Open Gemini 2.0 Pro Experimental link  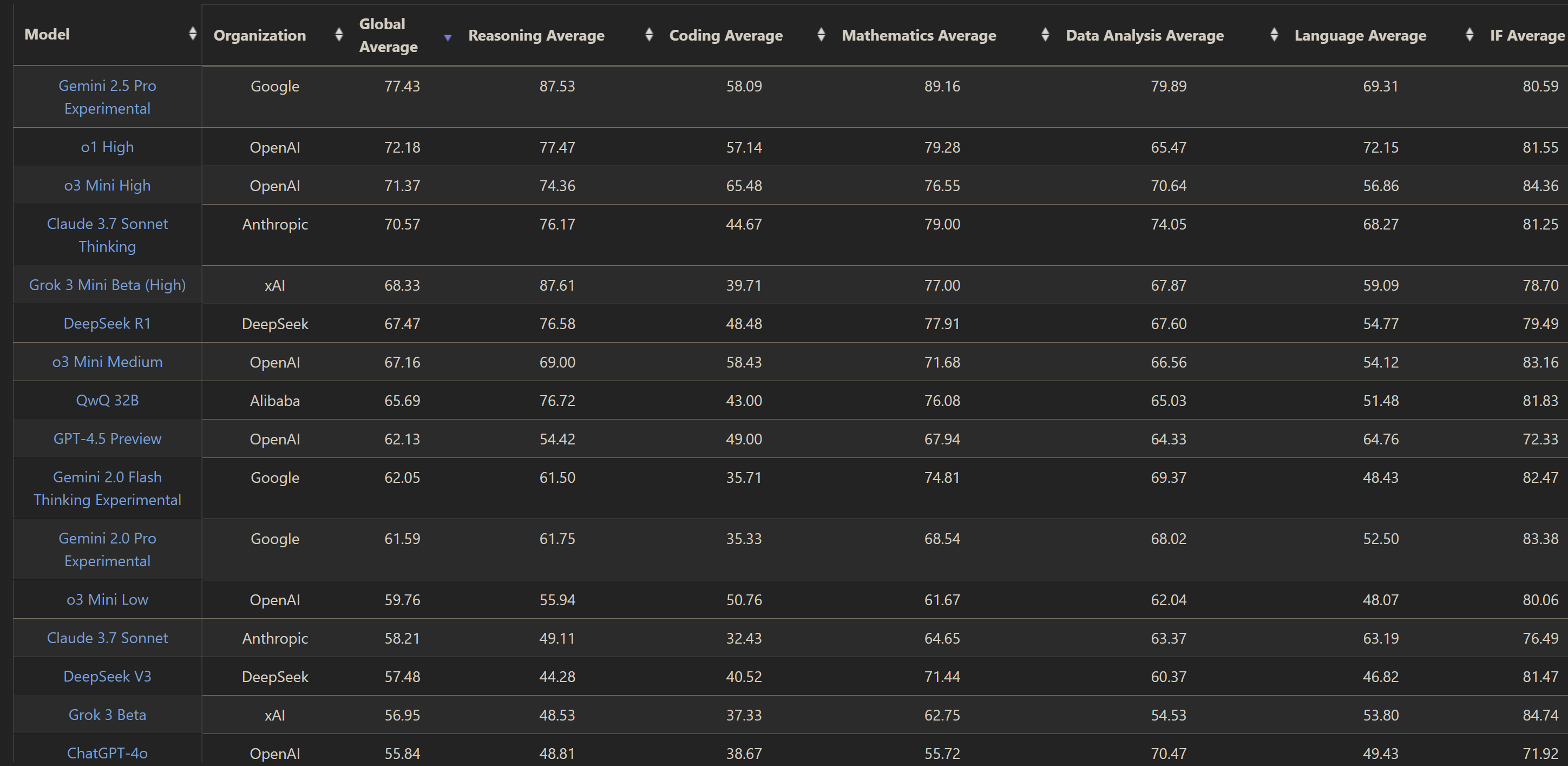[x=107, y=549]
